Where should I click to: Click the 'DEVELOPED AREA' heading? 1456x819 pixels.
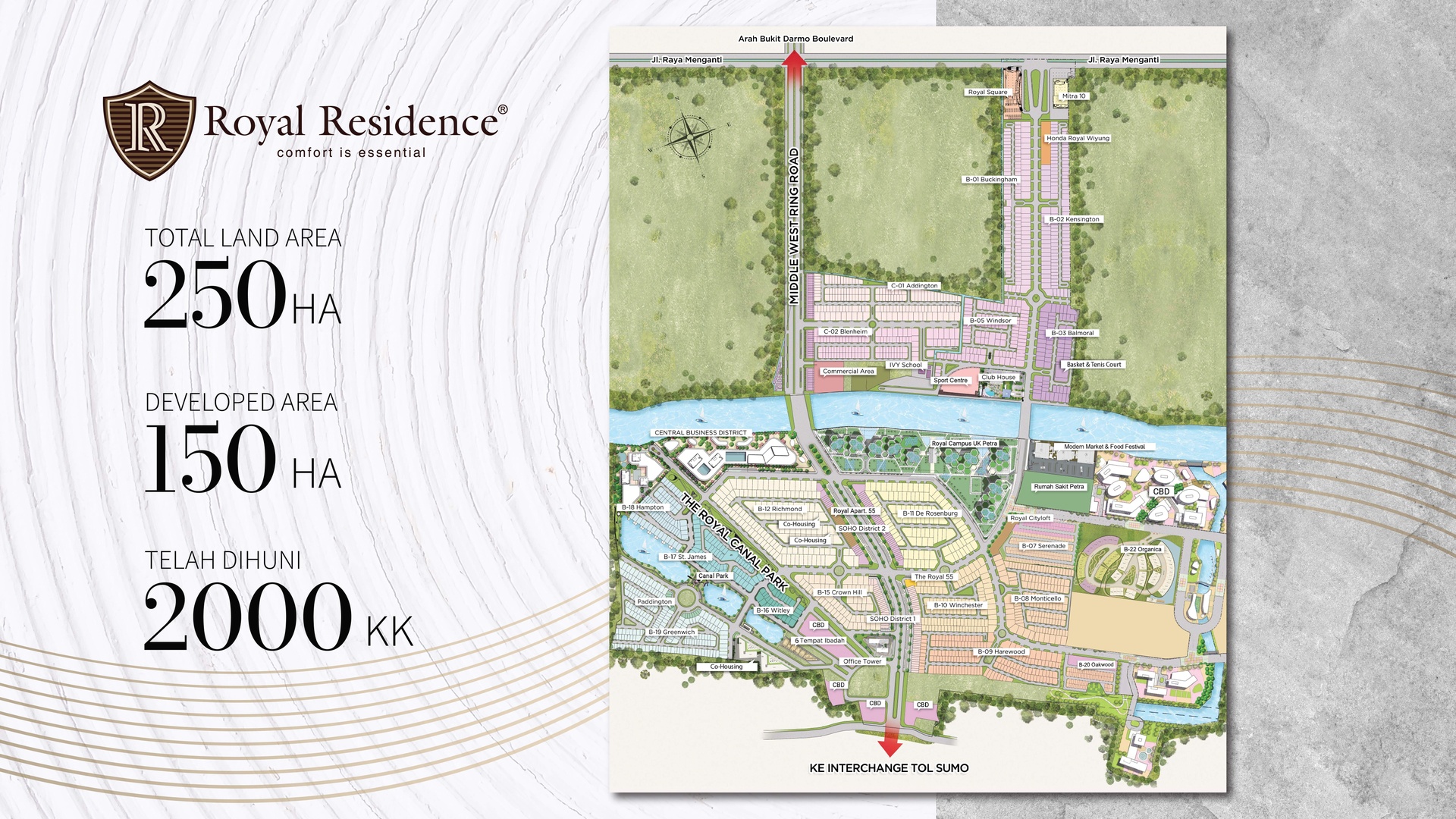click(x=241, y=402)
